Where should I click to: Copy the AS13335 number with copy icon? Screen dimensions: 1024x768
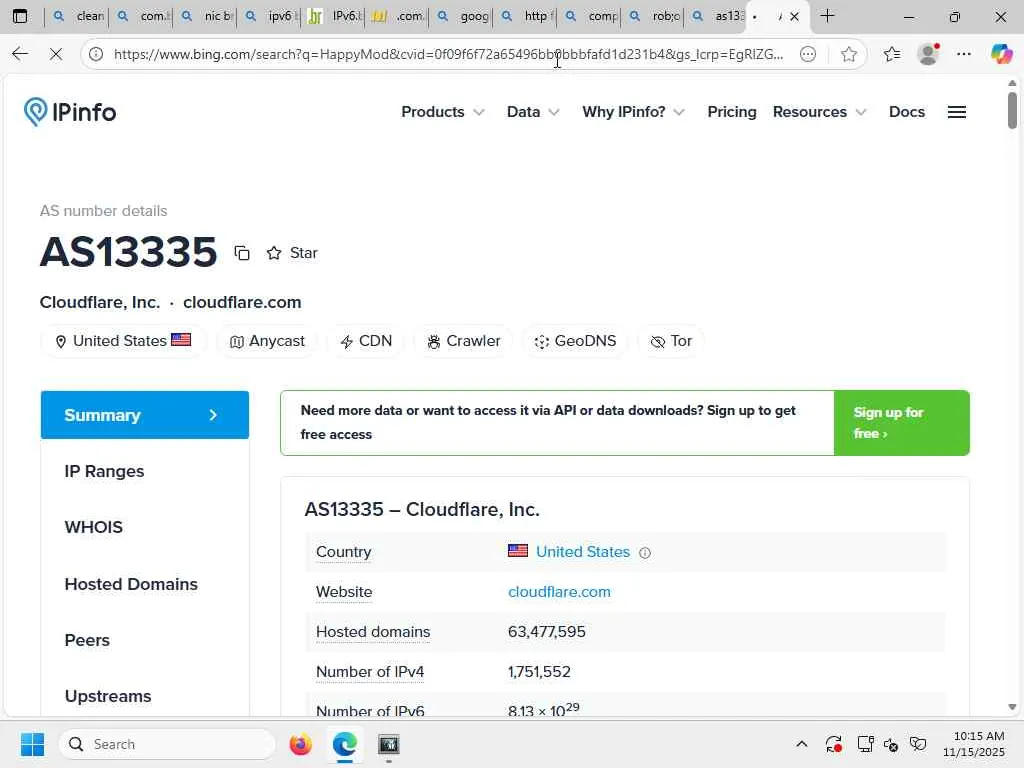coord(242,253)
